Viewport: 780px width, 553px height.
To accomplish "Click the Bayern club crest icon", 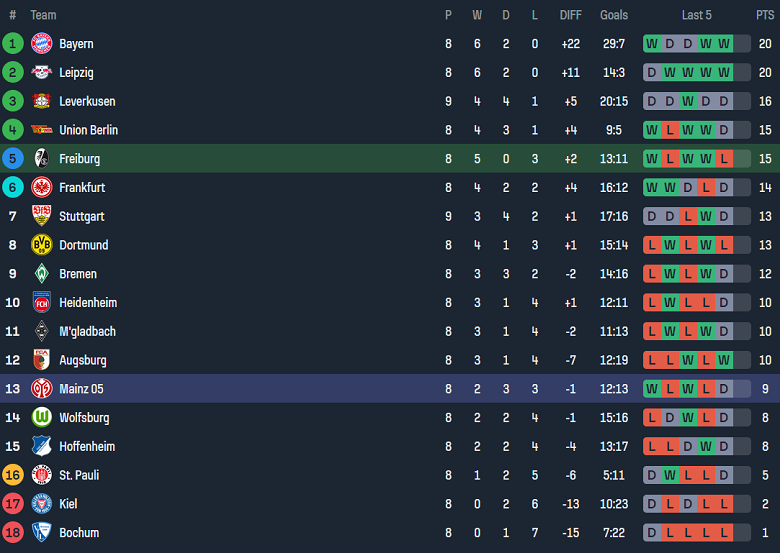I will pyautogui.click(x=41, y=43).
